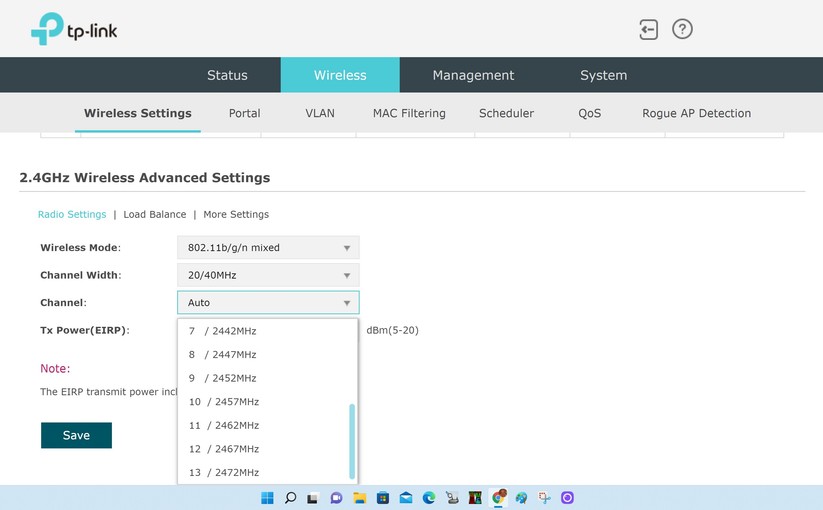
Task: Pick channel 13 / 2472MHz option
Action: 224,473
